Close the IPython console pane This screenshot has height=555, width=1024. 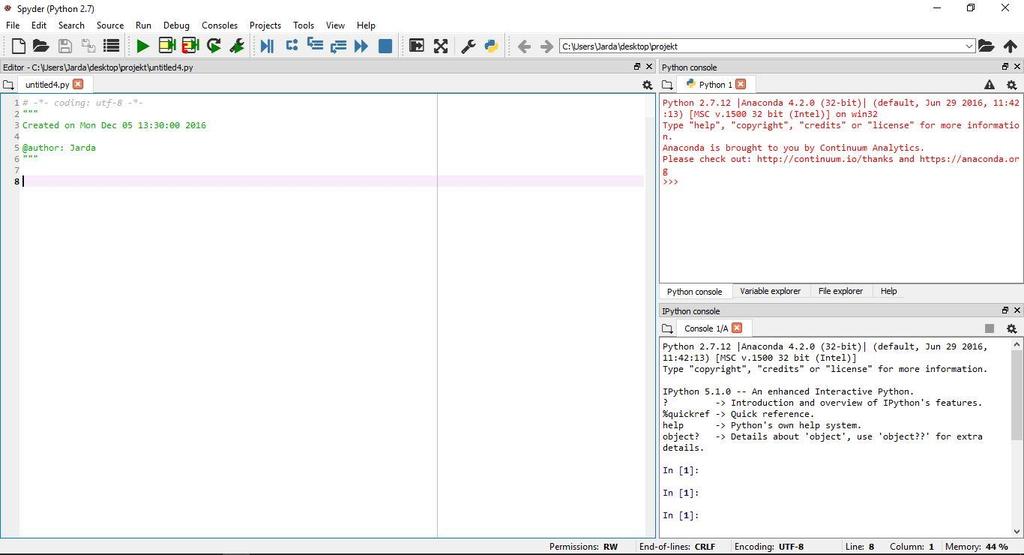pos(1017,310)
